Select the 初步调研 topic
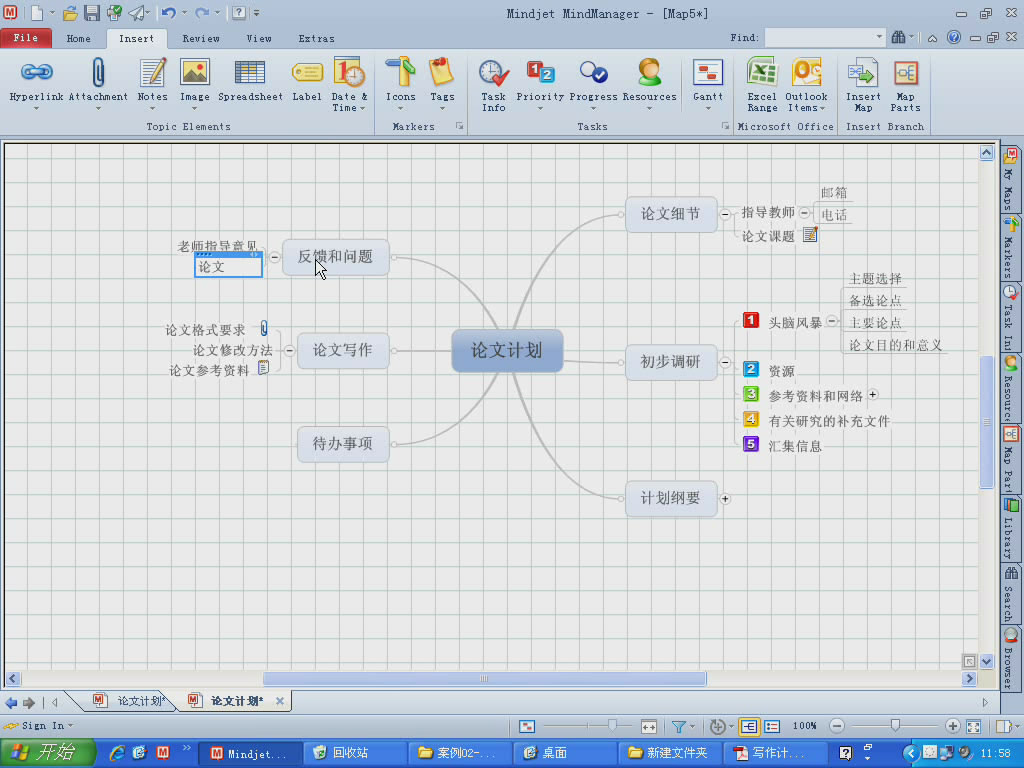This screenshot has width=1024, height=768. pyautogui.click(x=671, y=362)
